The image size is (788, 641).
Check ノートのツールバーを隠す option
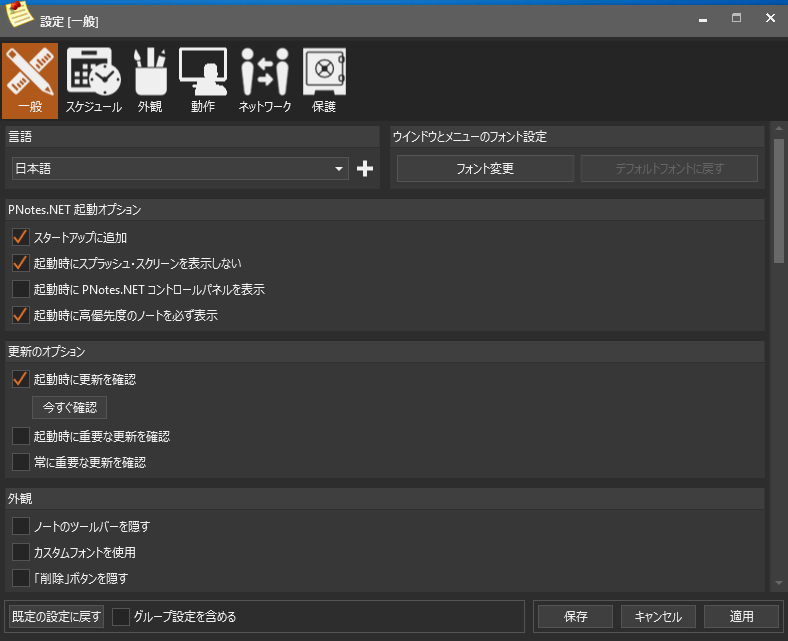[20, 526]
